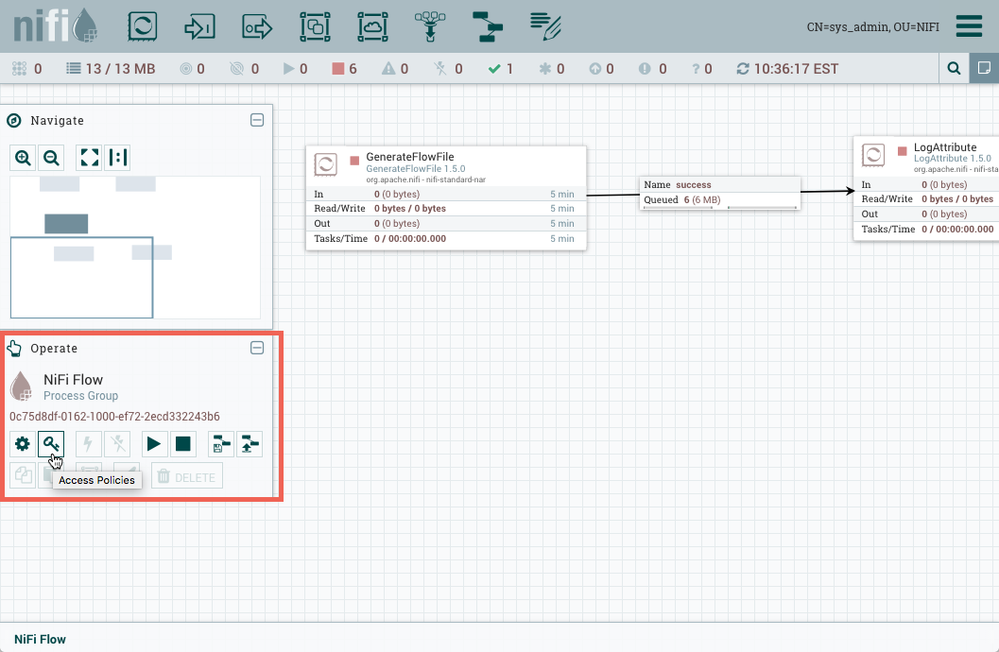Click the process group id text
The image size is (999, 652).
tap(115, 416)
